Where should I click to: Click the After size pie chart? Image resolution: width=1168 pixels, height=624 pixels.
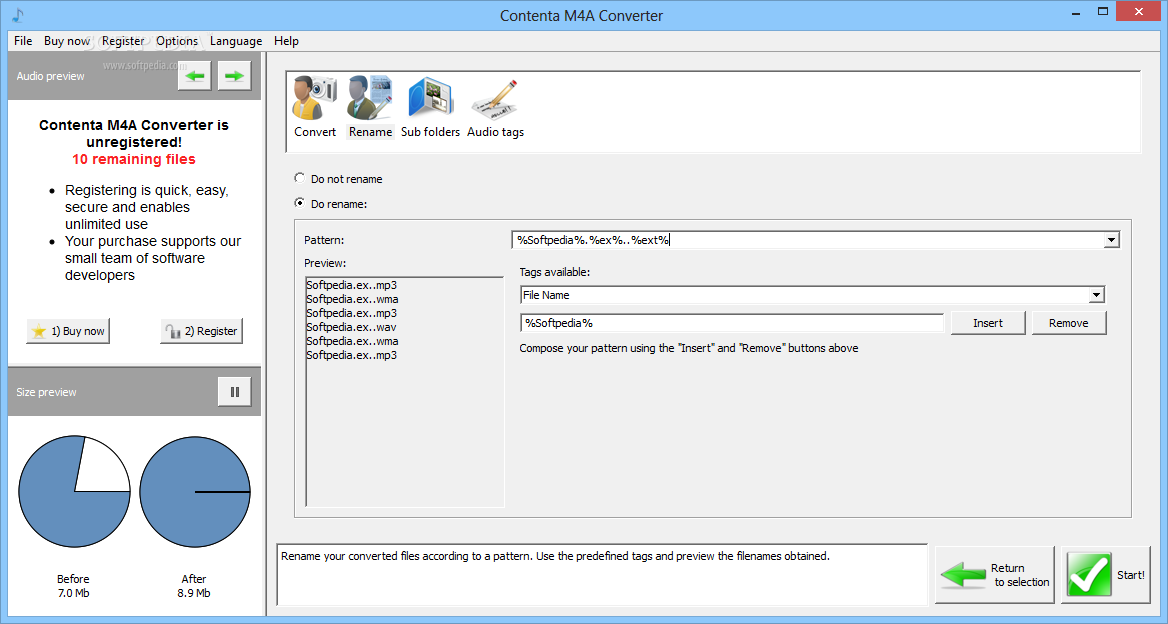pyautogui.click(x=194, y=491)
